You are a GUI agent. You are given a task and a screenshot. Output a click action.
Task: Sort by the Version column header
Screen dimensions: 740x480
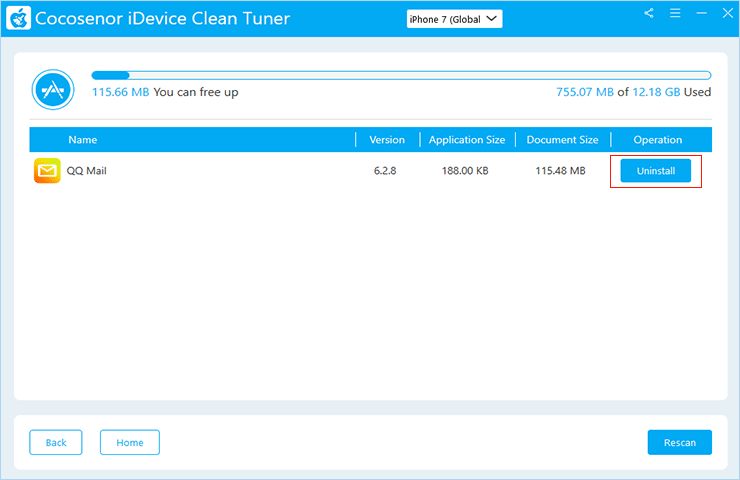point(387,140)
